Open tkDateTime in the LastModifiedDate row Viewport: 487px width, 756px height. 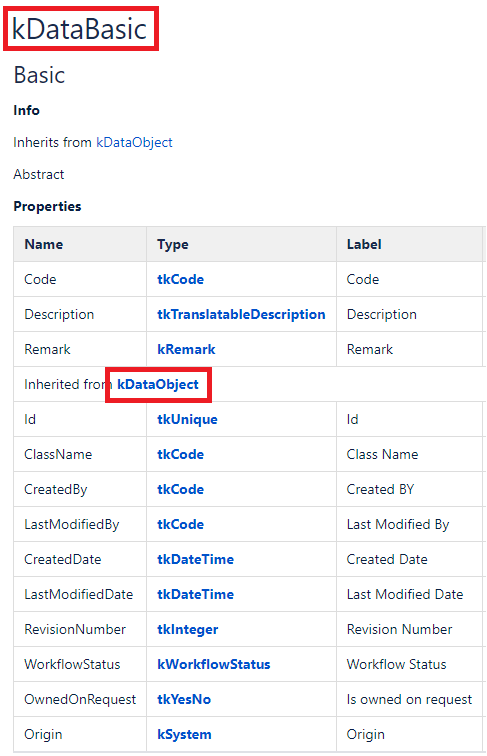195,594
